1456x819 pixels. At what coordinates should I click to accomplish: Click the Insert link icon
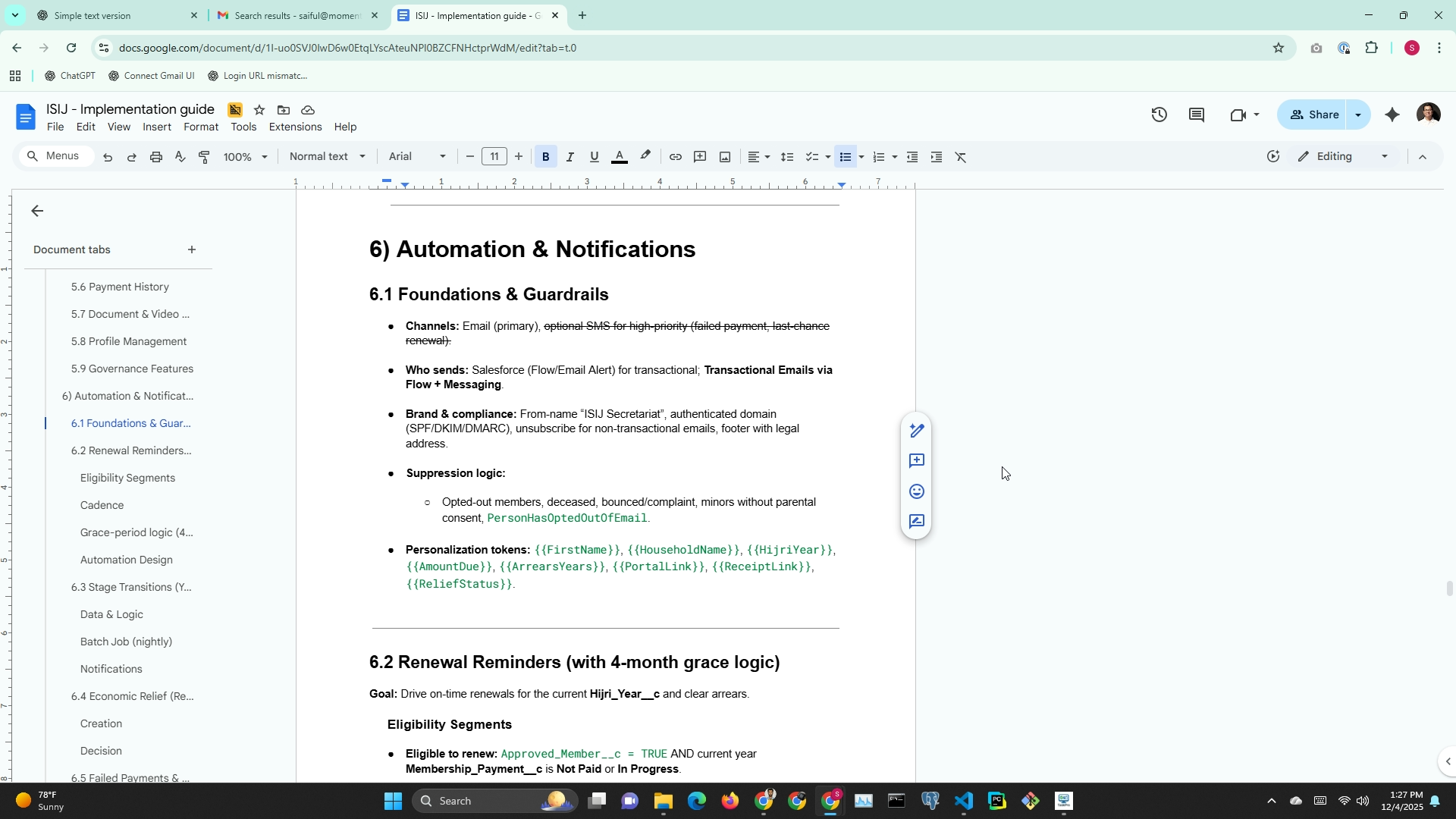[675, 157]
